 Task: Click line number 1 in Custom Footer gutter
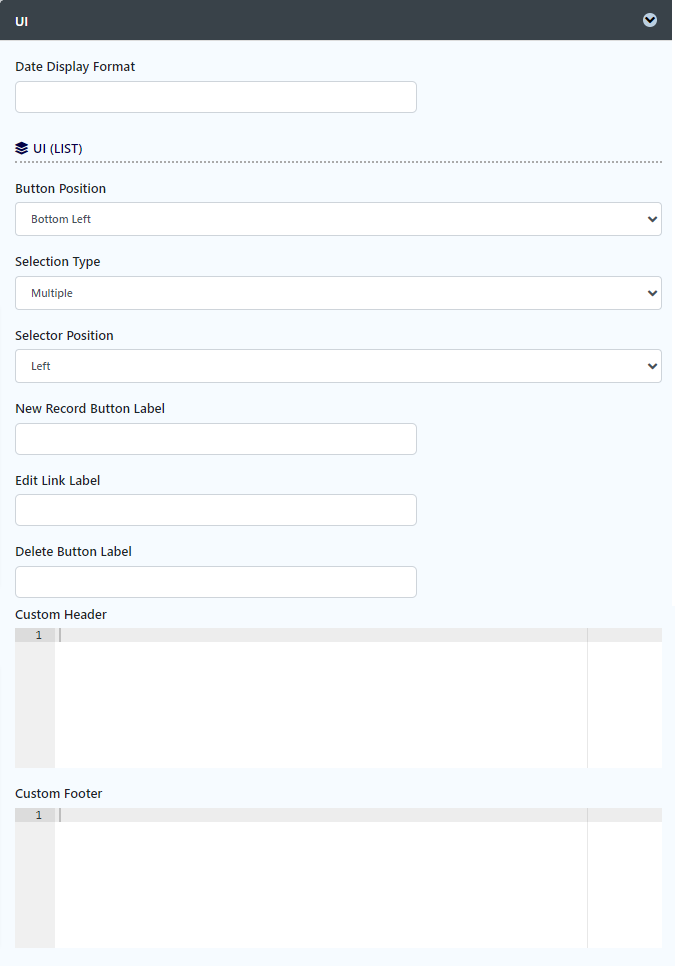click(x=38, y=815)
